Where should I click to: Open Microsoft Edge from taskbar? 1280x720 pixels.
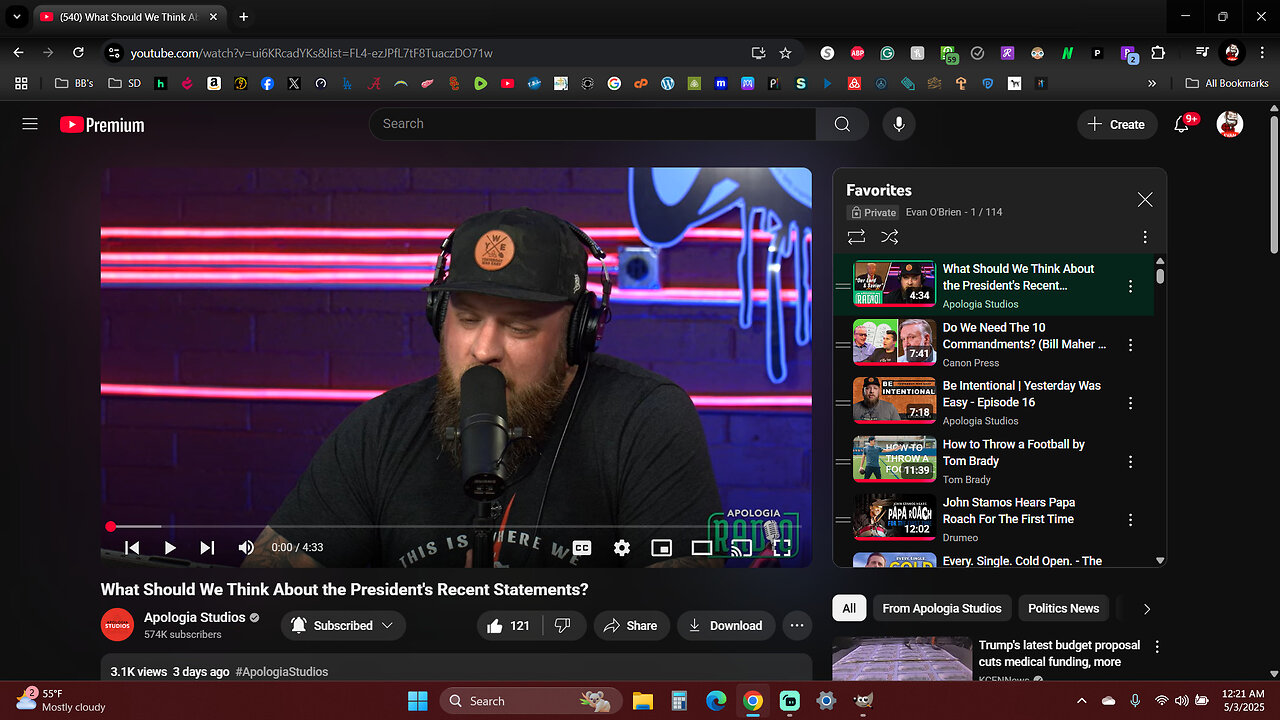[716, 701]
